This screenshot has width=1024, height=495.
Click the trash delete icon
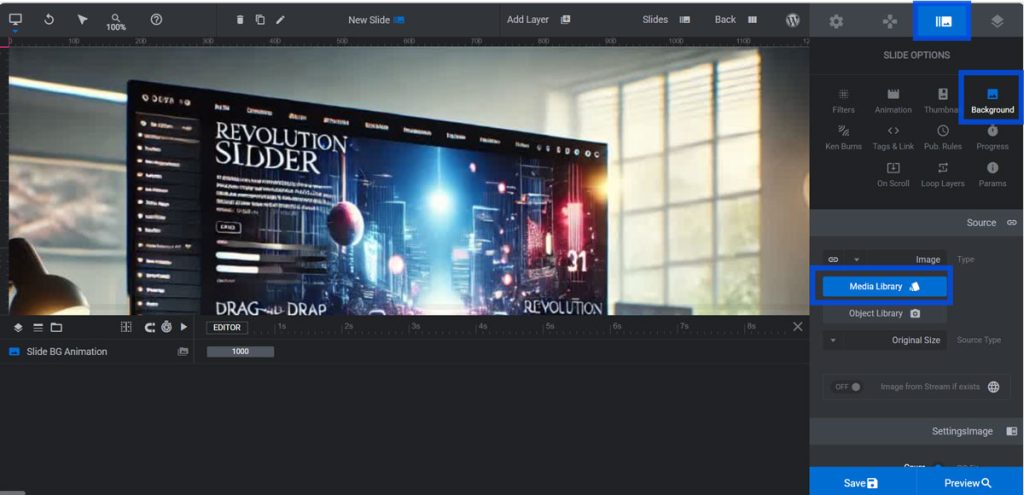click(239, 19)
